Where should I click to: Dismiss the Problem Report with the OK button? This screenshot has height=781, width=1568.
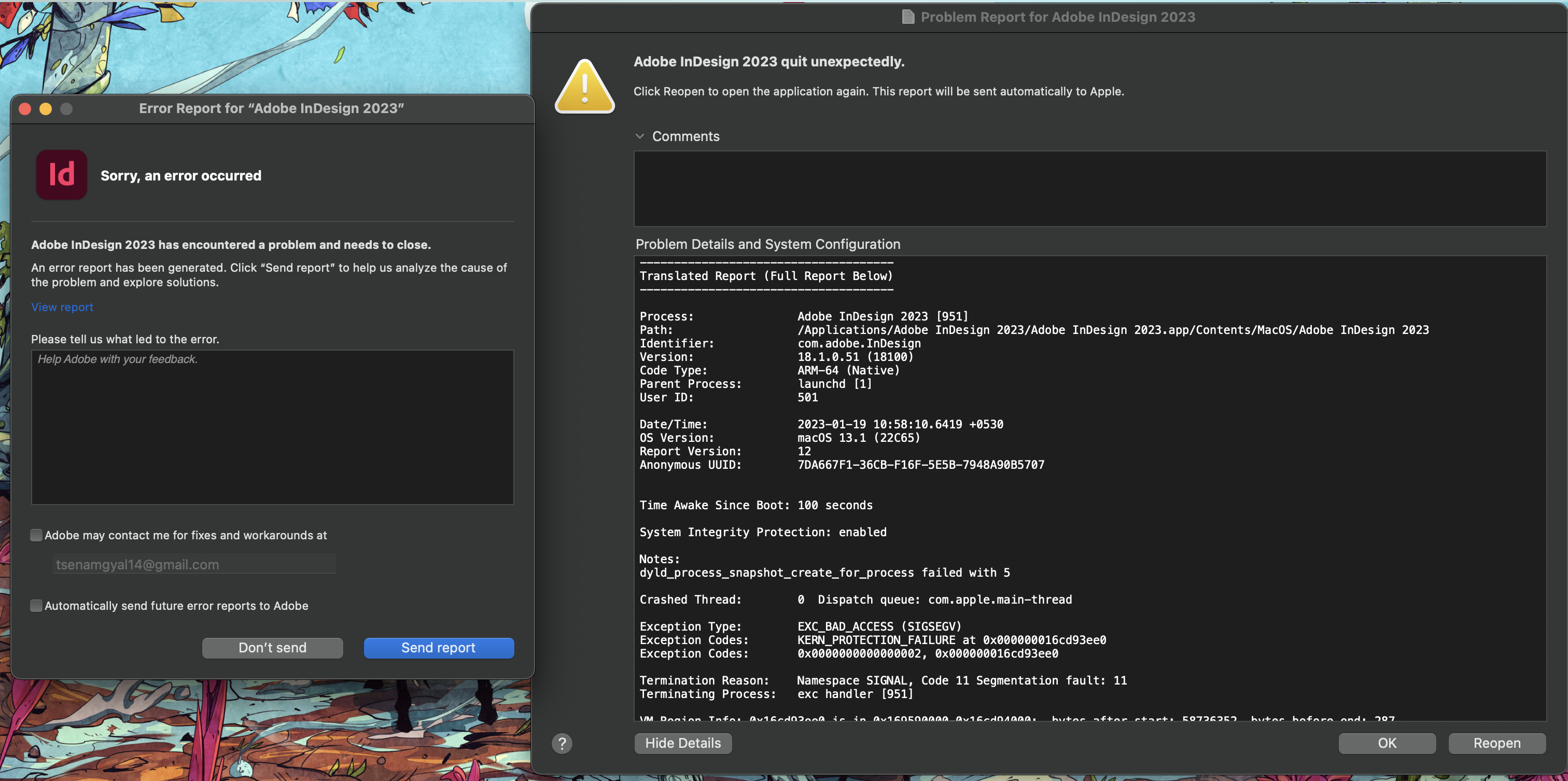1387,743
